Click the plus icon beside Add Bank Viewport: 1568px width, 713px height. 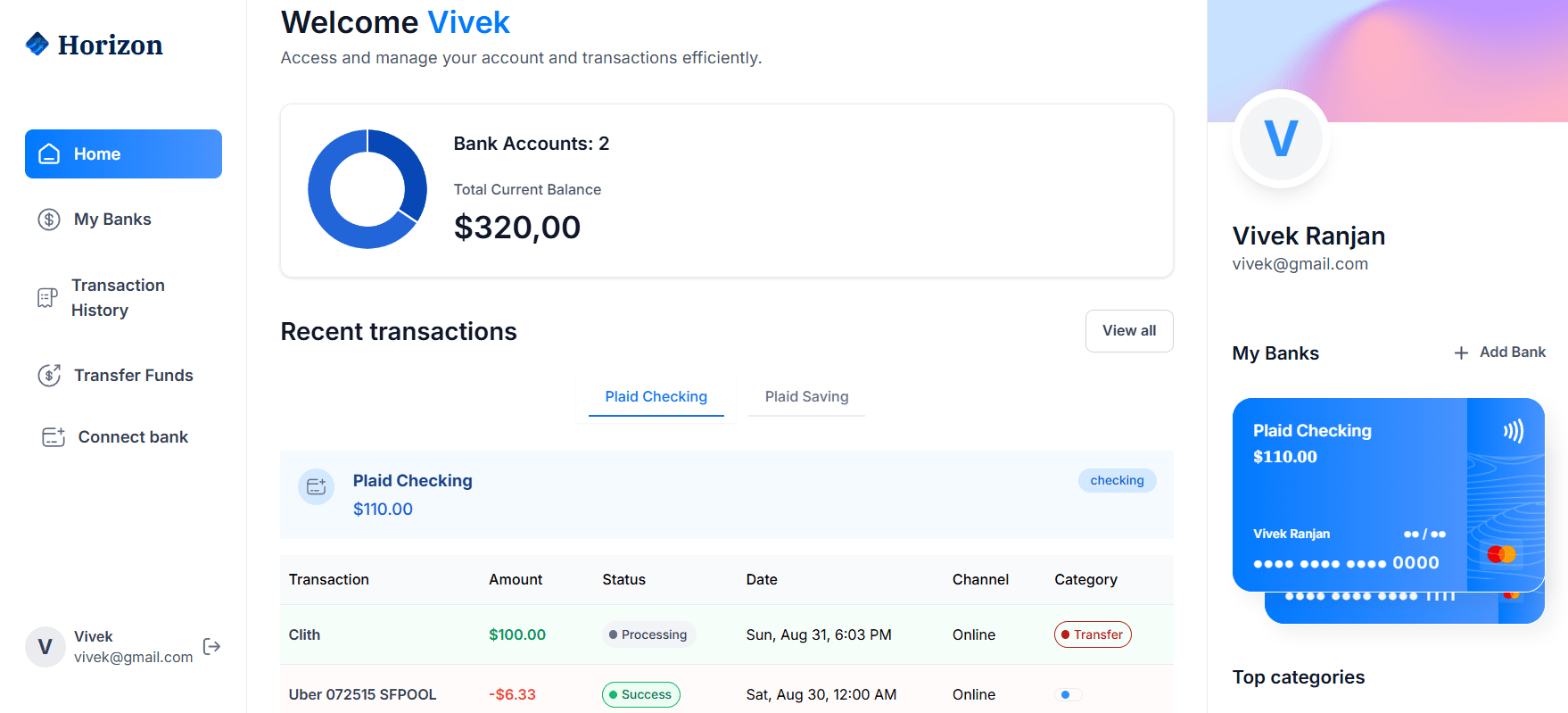[1461, 352]
